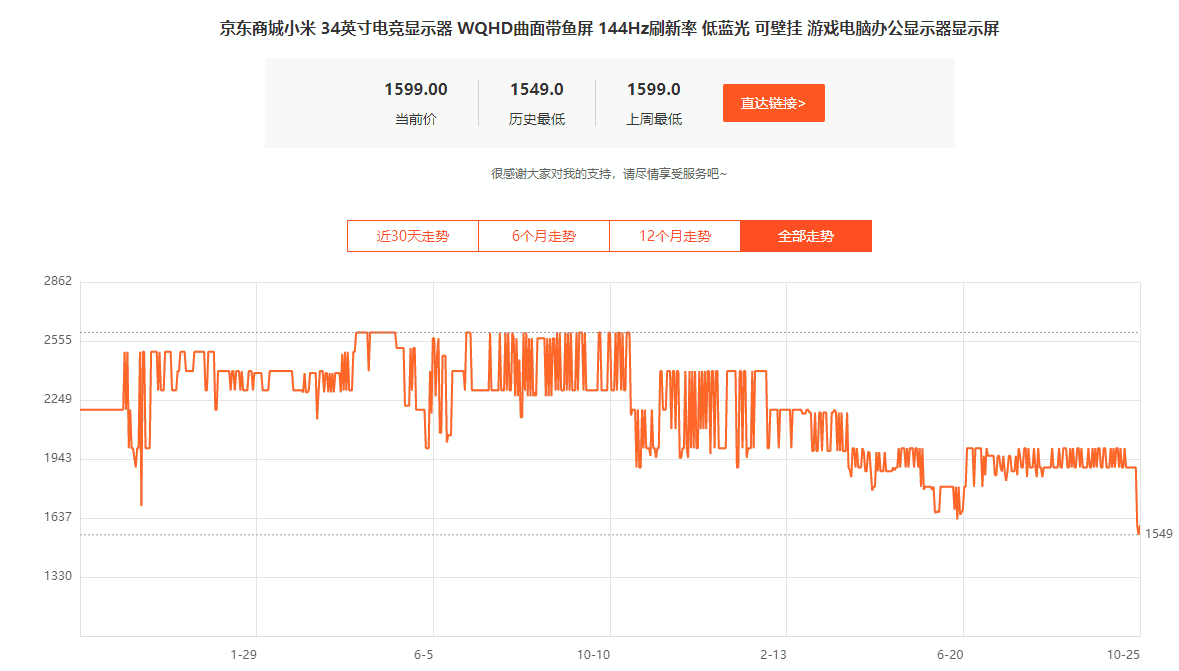Click the x-axis date 6-20
The width and height of the screenshot is (1179, 671).
tap(950, 654)
